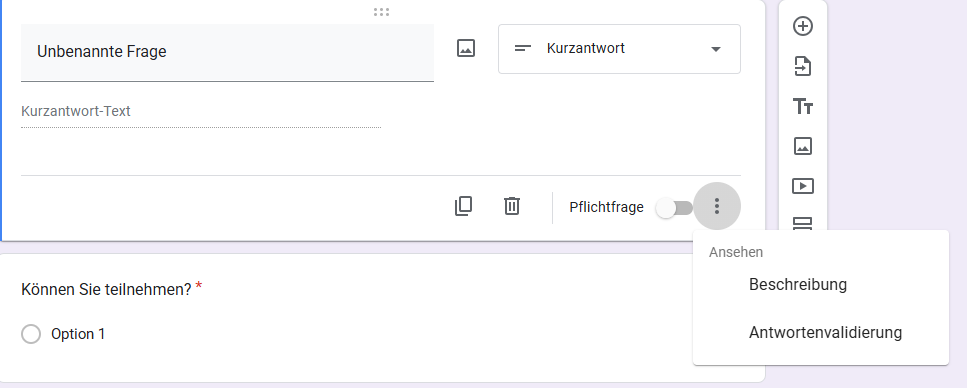Add title and description with Tt icon
Screen dimensions: 967x388
pyautogui.click(x=802, y=106)
